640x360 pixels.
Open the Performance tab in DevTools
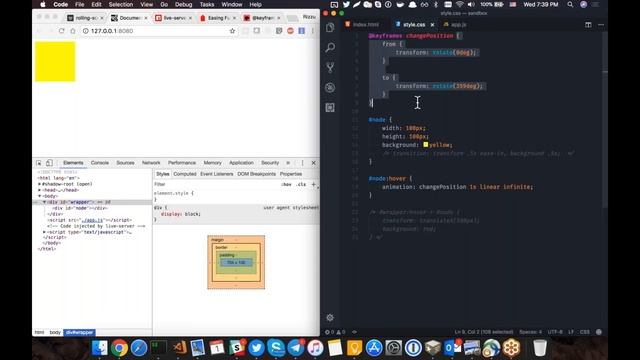pos(182,163)
